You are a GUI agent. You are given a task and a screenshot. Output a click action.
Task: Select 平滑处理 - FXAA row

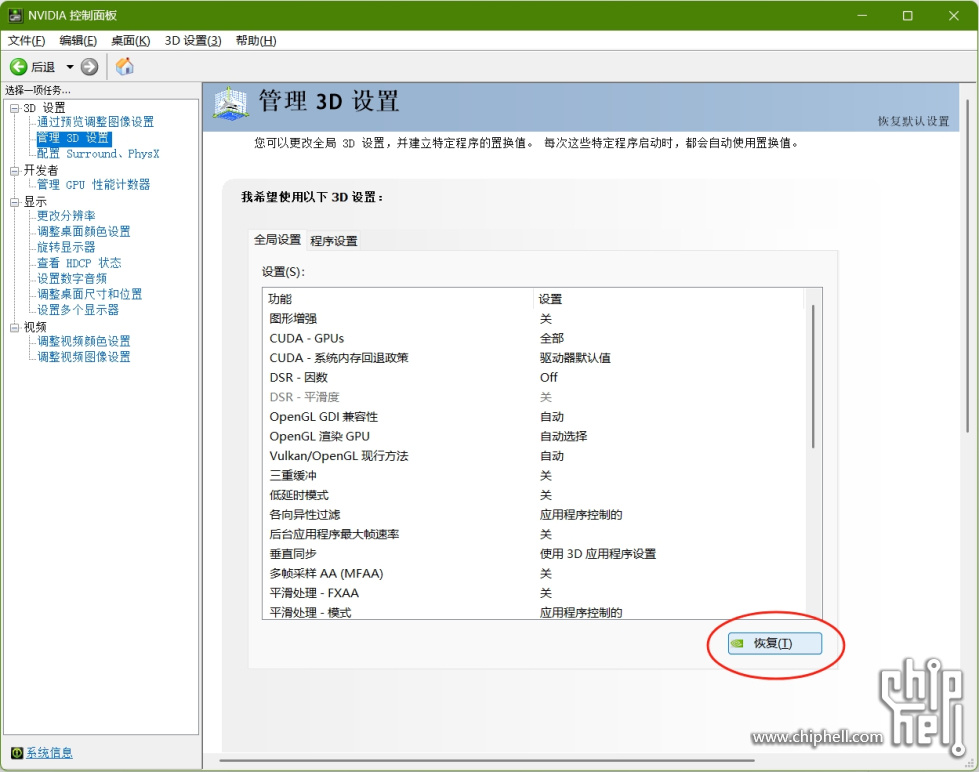pyautogui.click(x=534, y=593)
